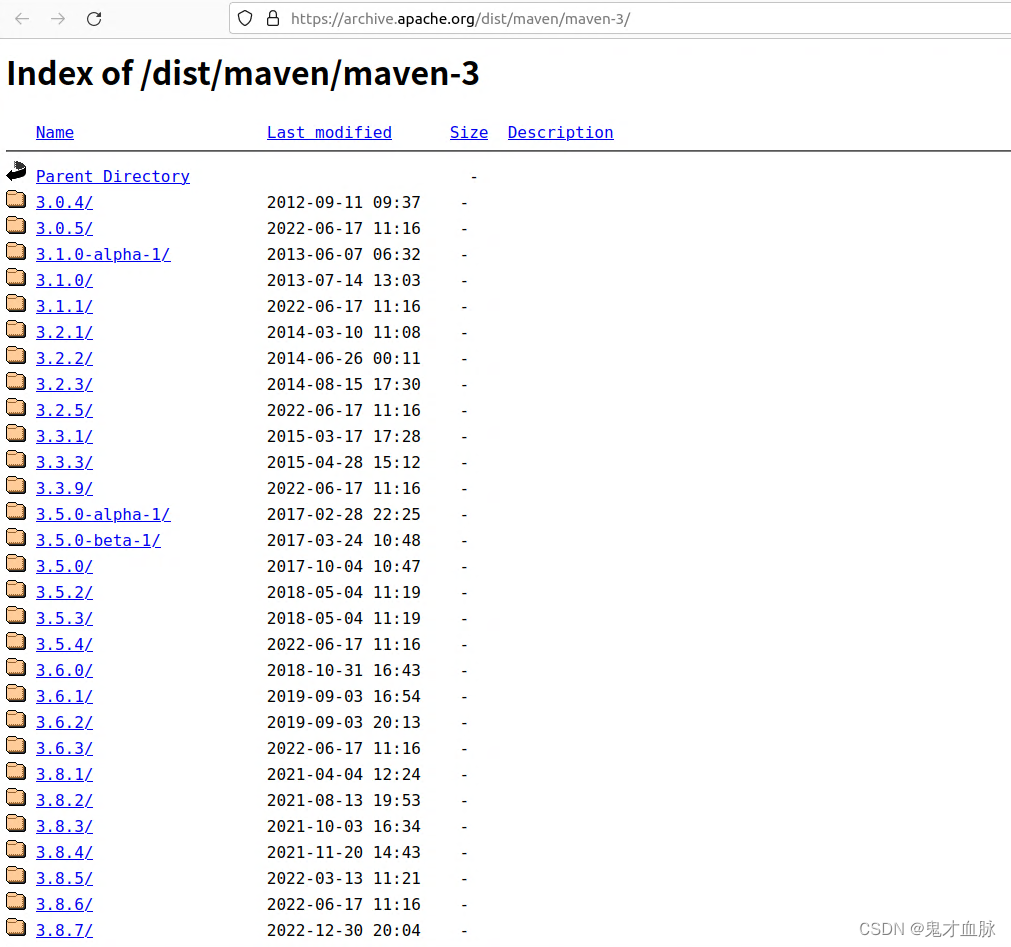Open the 3.8.2/ directory link
This screenshot has width=1011, height=947.
(64, 801)
